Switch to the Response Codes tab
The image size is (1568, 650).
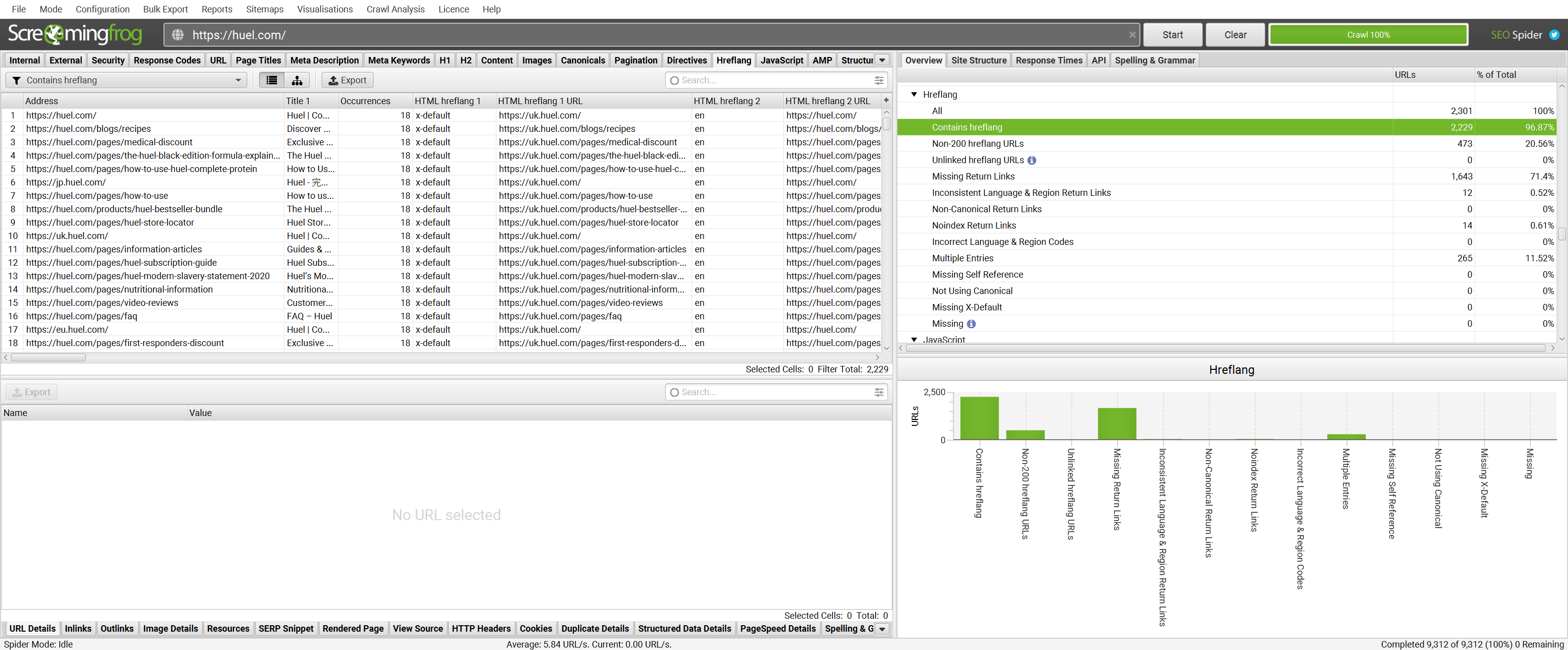click(x=167, y=60)
